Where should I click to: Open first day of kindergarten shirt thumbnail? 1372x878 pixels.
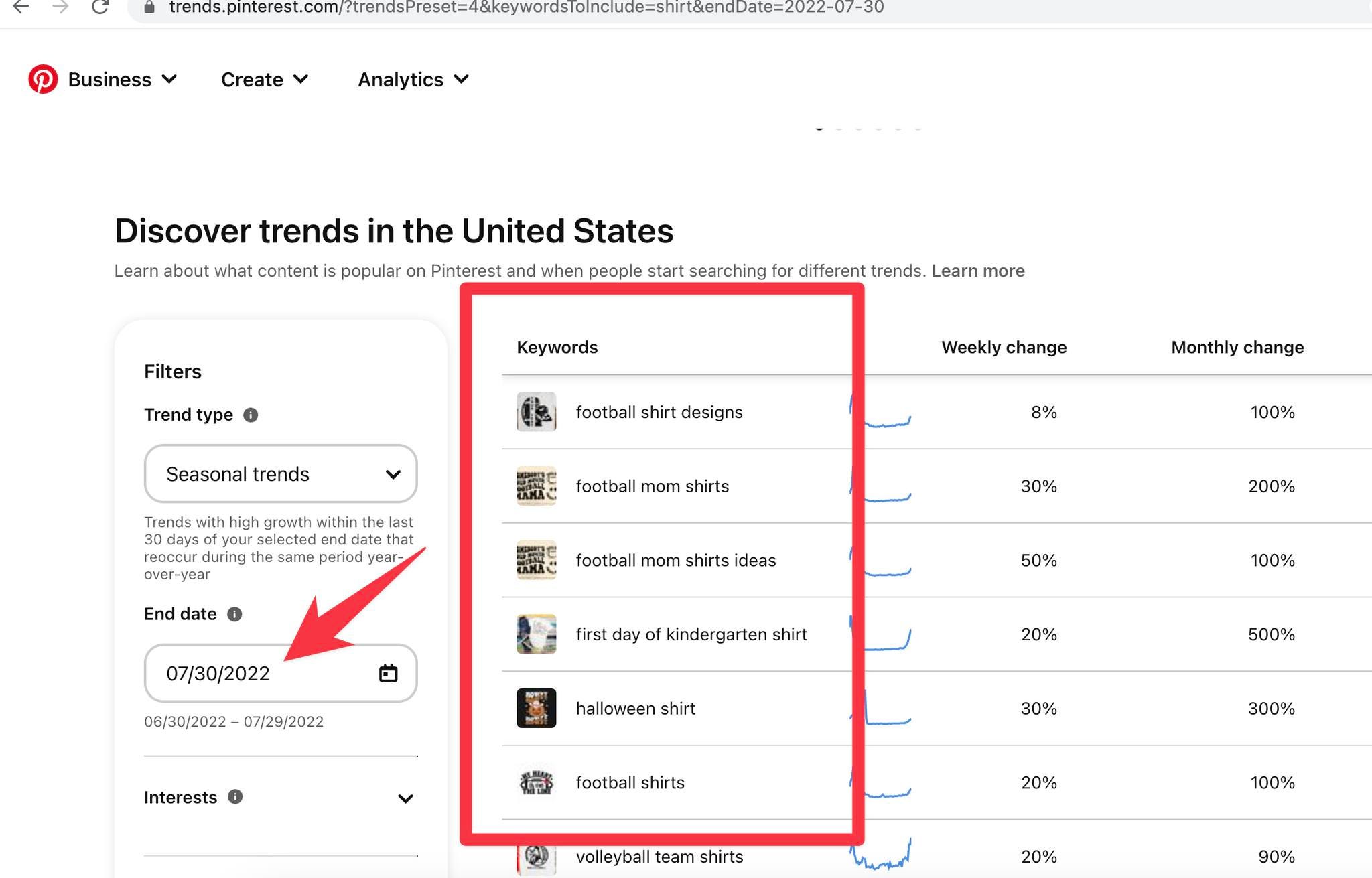point(537,634)
